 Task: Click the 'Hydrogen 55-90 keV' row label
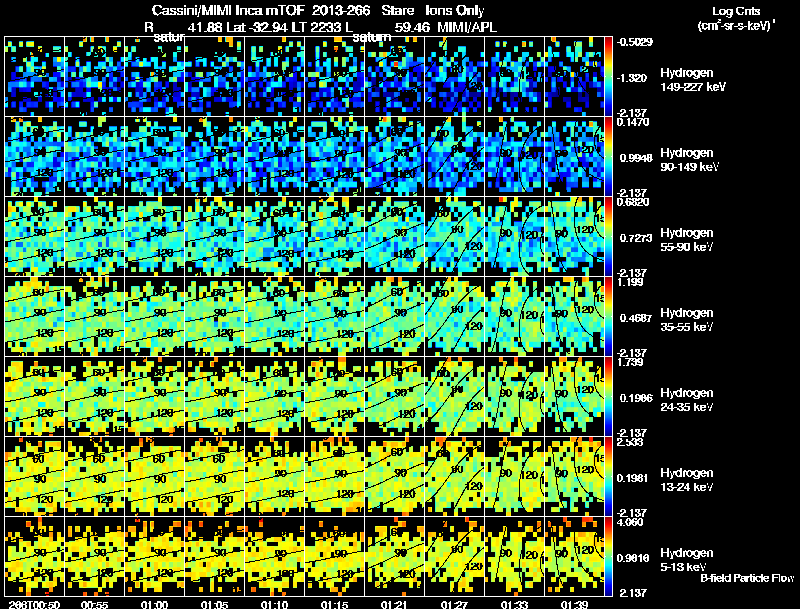click(687, 240)
